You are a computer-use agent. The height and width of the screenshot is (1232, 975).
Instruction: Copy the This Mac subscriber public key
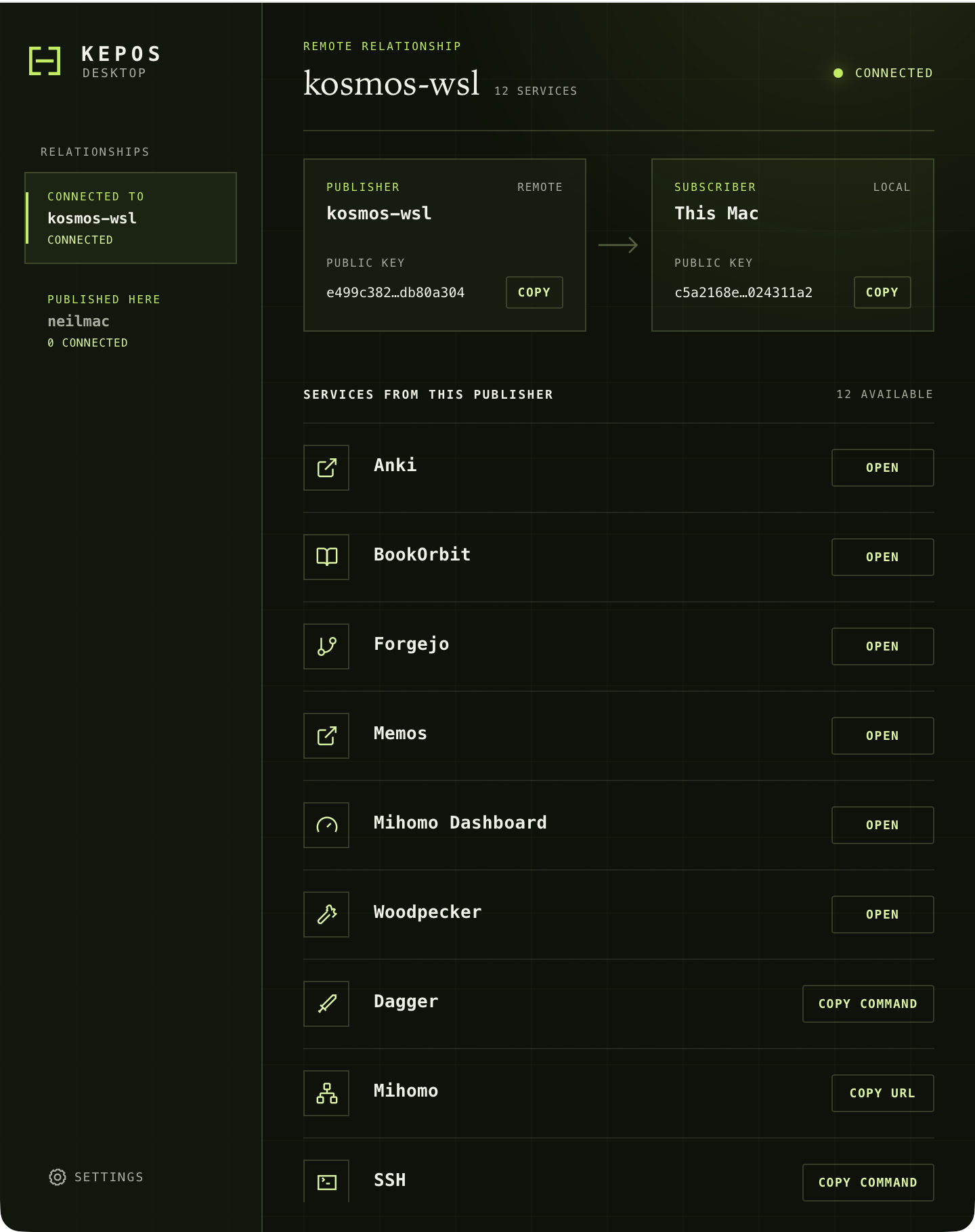[x=882, y=292]
